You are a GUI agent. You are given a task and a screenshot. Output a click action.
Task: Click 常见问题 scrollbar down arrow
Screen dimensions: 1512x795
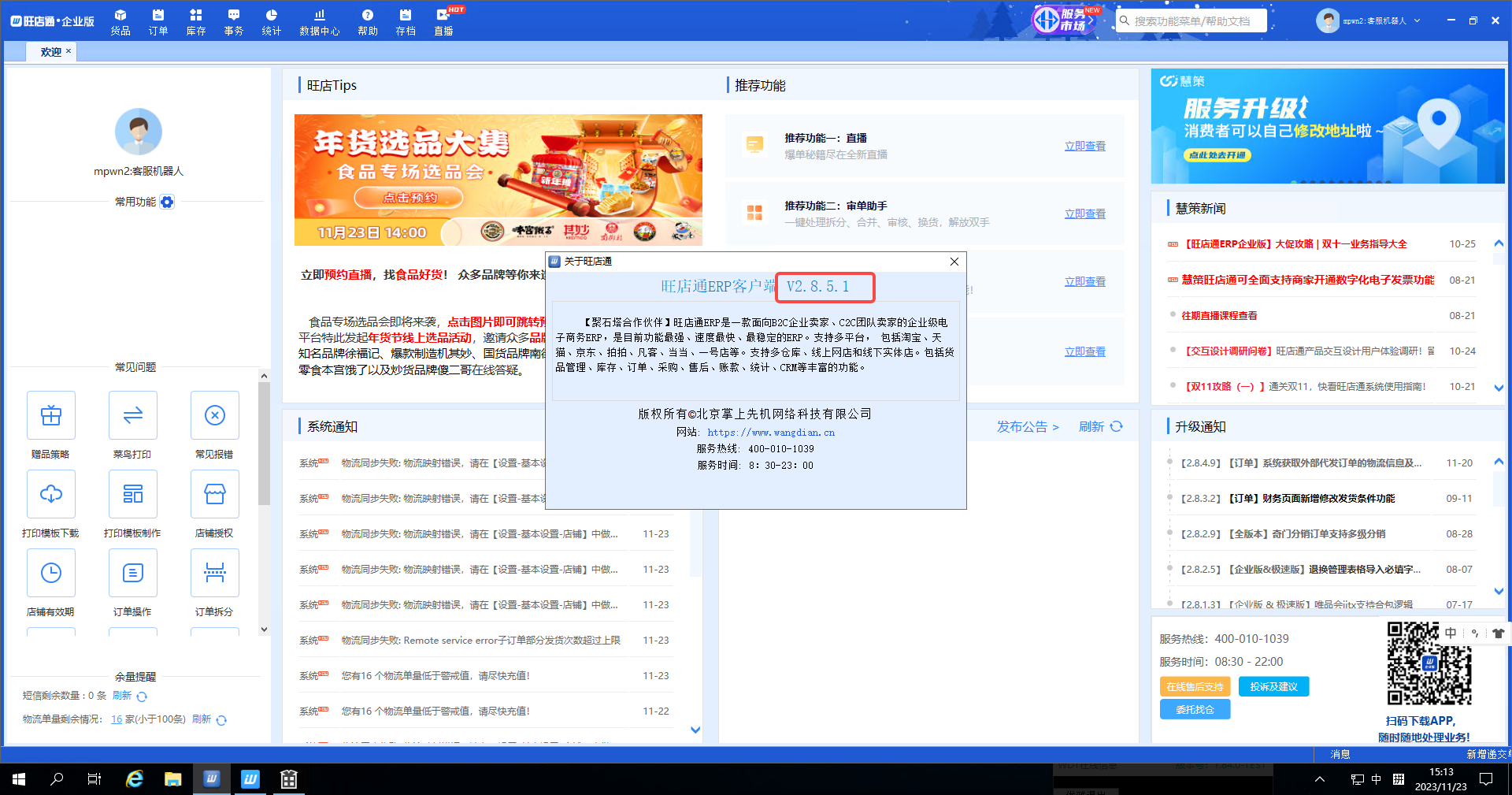pyautogui.click(x=264, y=629)
